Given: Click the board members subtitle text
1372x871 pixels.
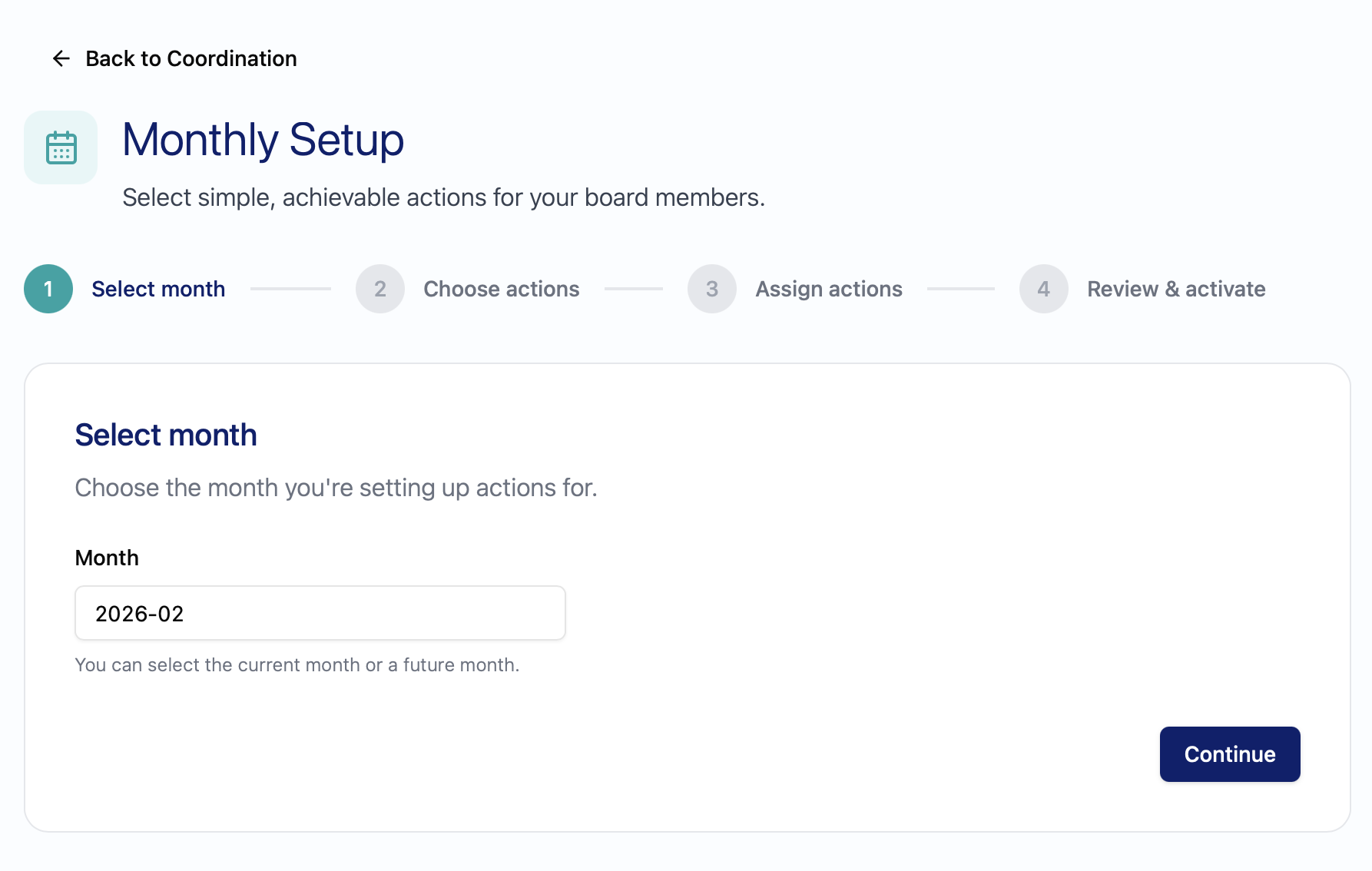Looking at the screenshot, I should click(x=443, y=197).
